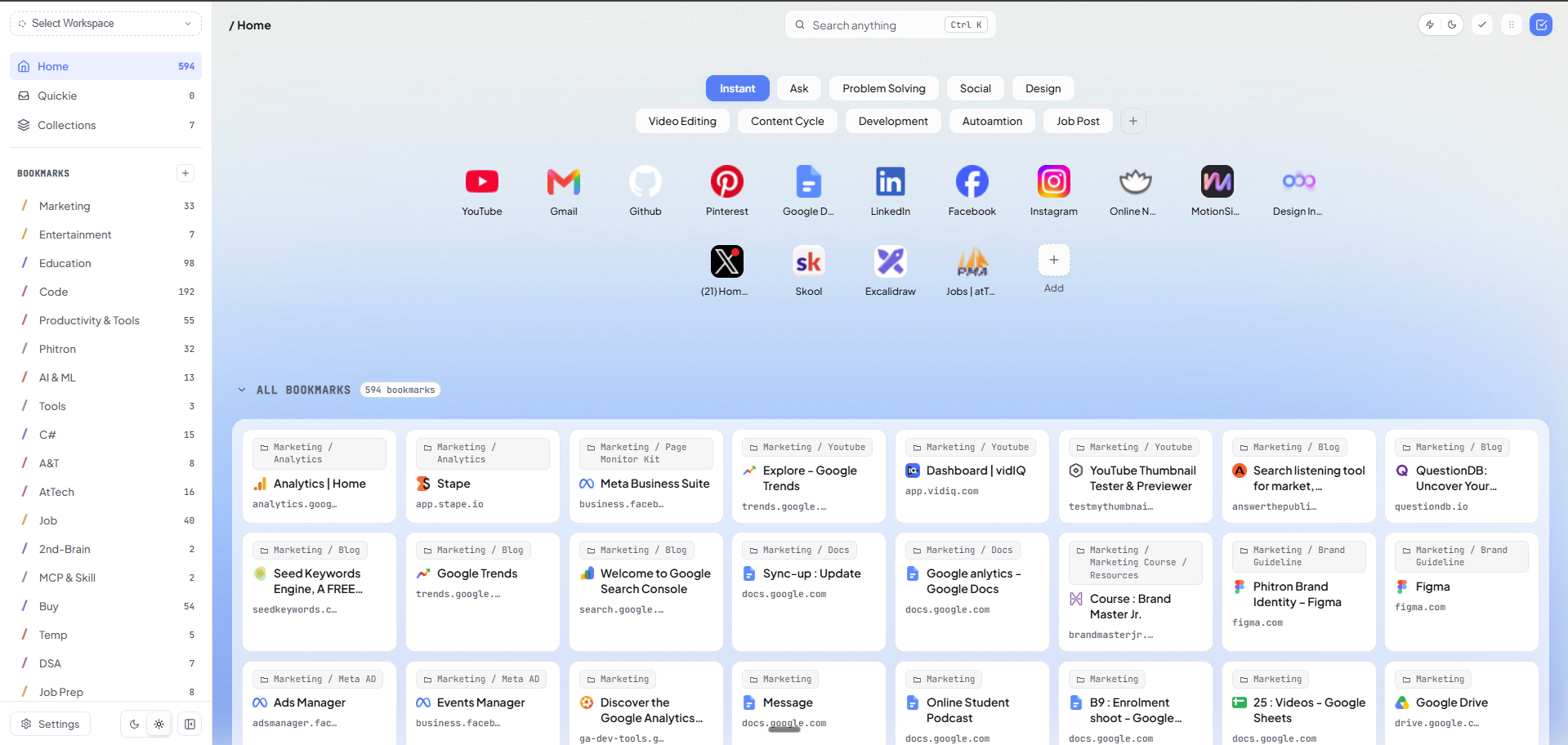Image resolution: width=1568 pixels, height=745 pixels.
Task: Open the LinkedIn shortcut icon
Action: [x=891, y=181]
